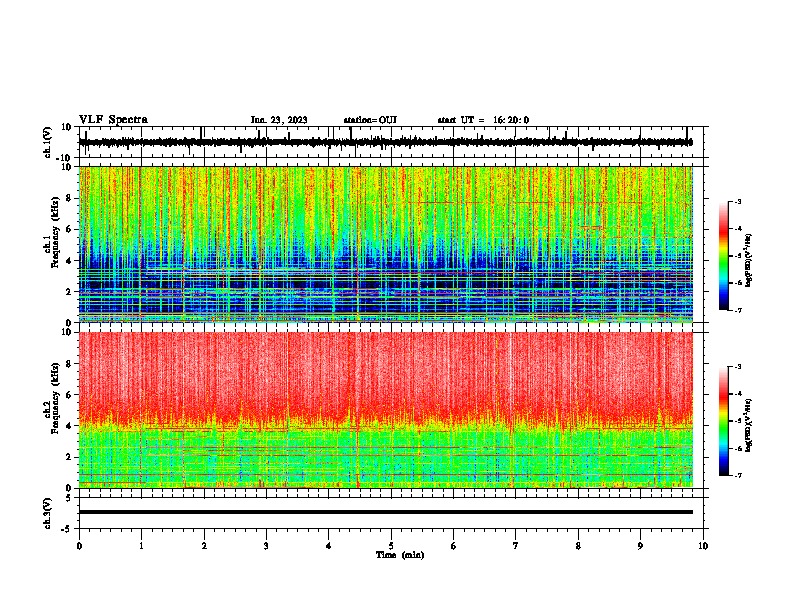This screenshot has width=792, height=612.
Task: Click the "6" kHz tick on ch.1 spectrogram axis
Action: 69,229
